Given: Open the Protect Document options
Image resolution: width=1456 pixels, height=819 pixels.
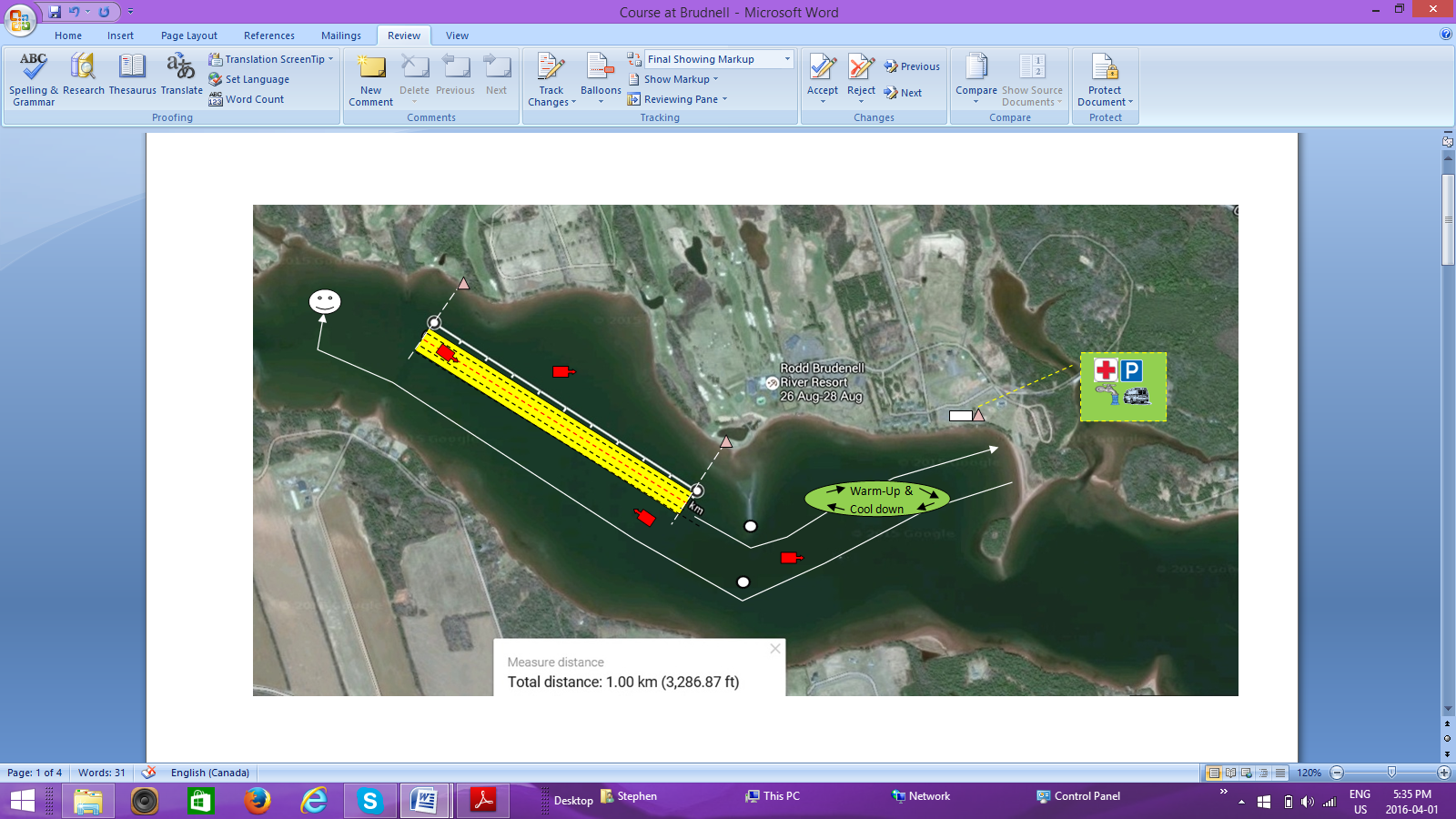Looking at the screenshot, I should [1105, 79].
